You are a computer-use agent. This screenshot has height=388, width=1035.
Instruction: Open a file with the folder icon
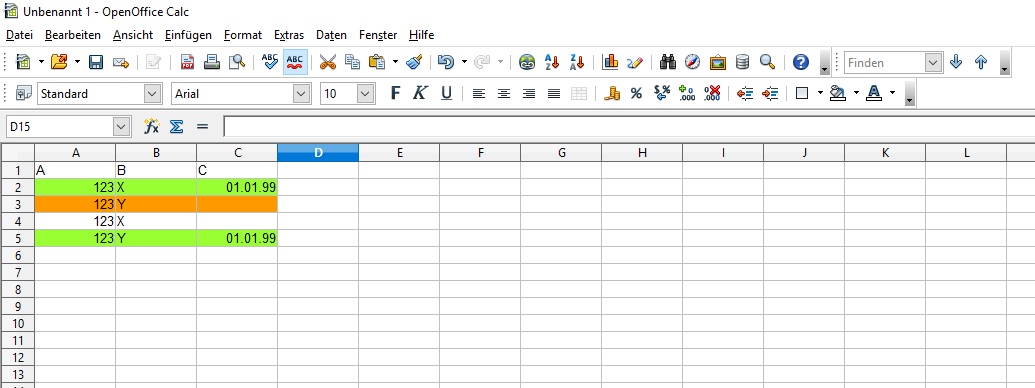pyautogui.click(x=59, y=62)
